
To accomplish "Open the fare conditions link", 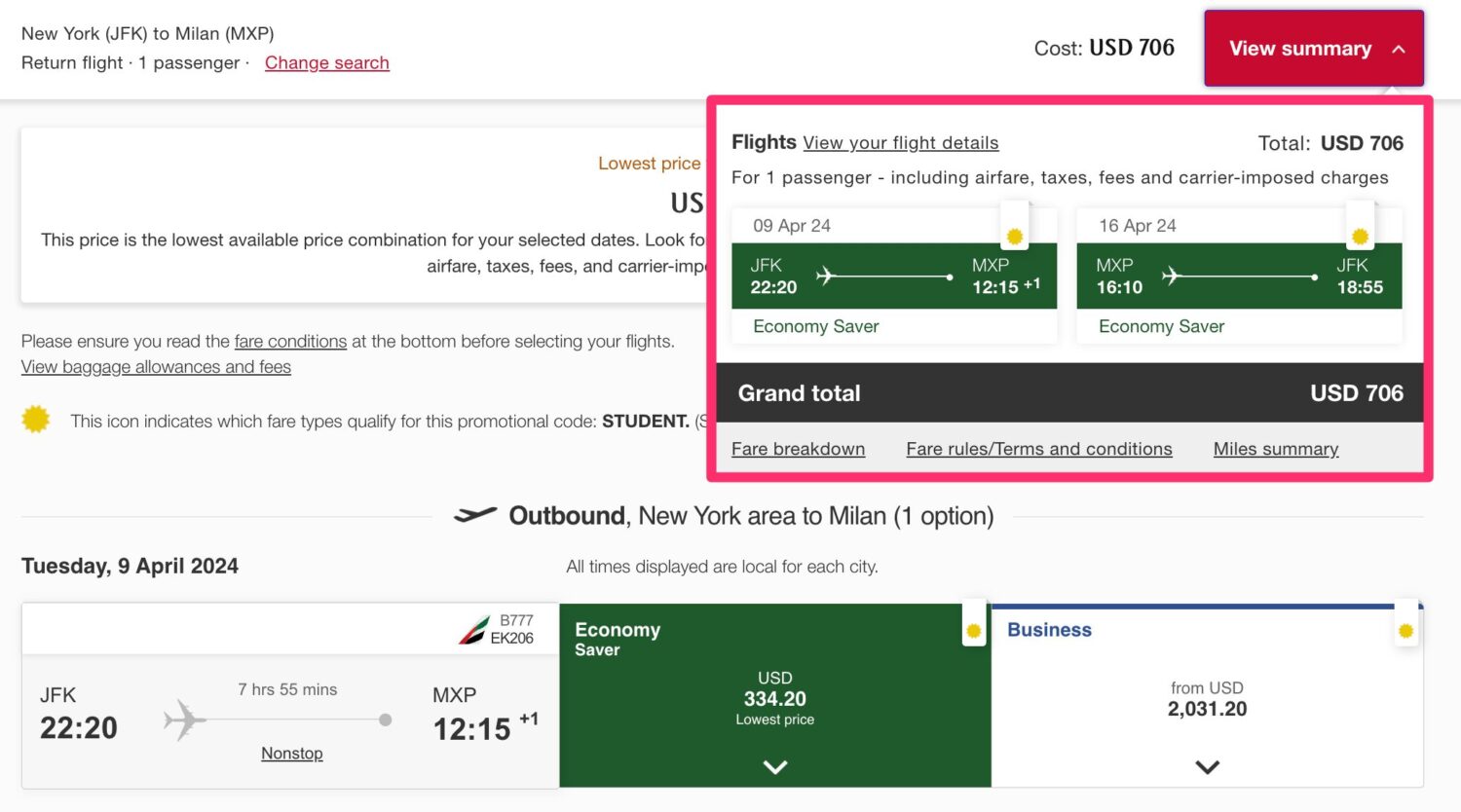I will pyautogui.click(x=289, y=341).
